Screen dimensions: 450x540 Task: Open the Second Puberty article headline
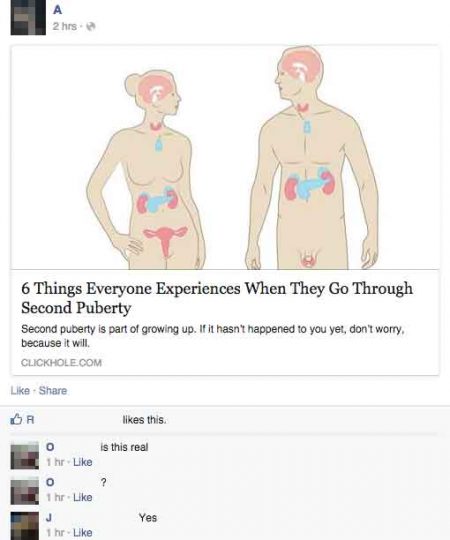pos(217,298)
